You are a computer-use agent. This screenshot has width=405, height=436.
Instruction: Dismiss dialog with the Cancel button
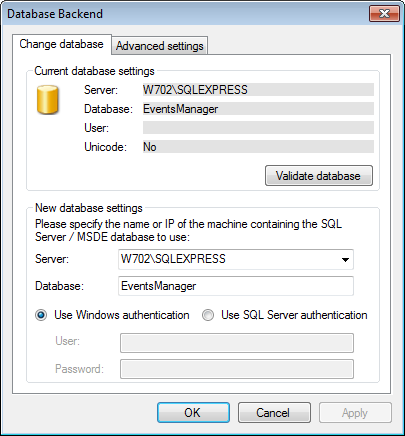274,413
